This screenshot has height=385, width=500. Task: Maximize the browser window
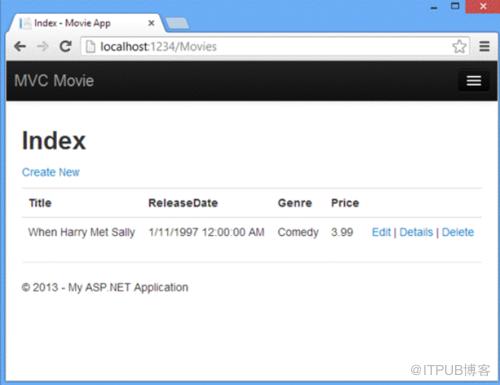pos(455,6)
